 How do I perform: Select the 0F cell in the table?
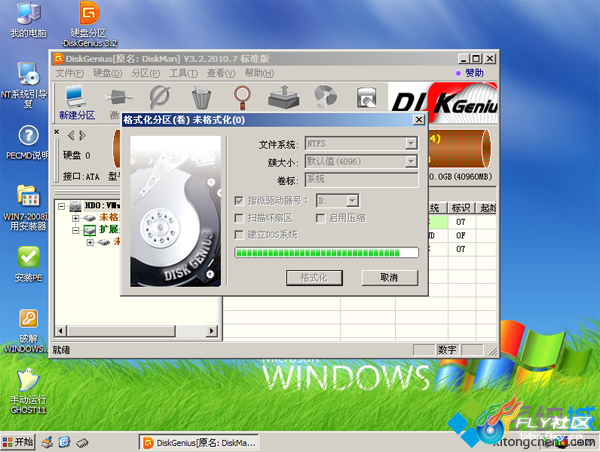(461, 235)
